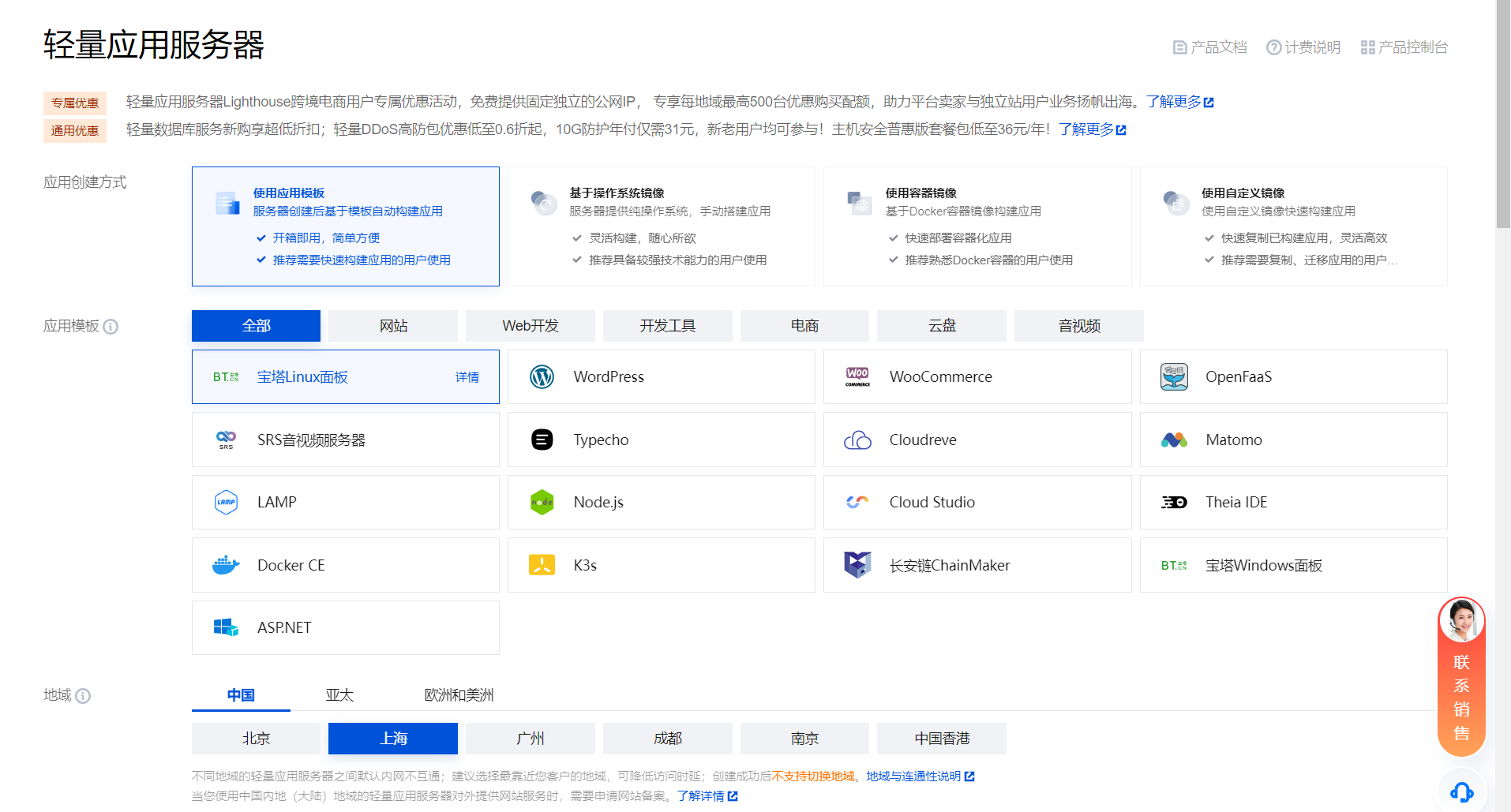The image size is (1511, 812).
Task: Open 计费说明 link
Action: 1303,47
